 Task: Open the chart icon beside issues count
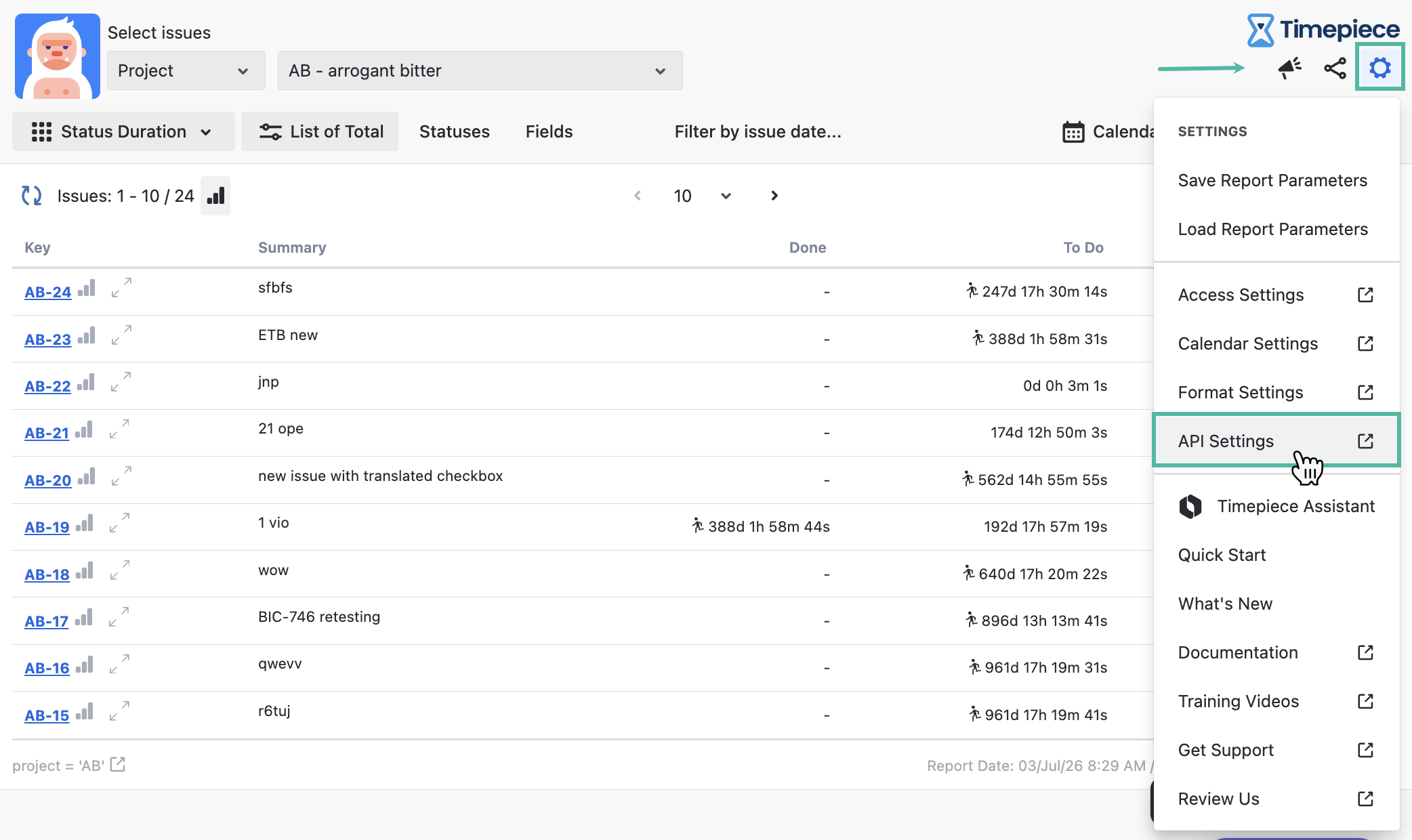(215, 196)
